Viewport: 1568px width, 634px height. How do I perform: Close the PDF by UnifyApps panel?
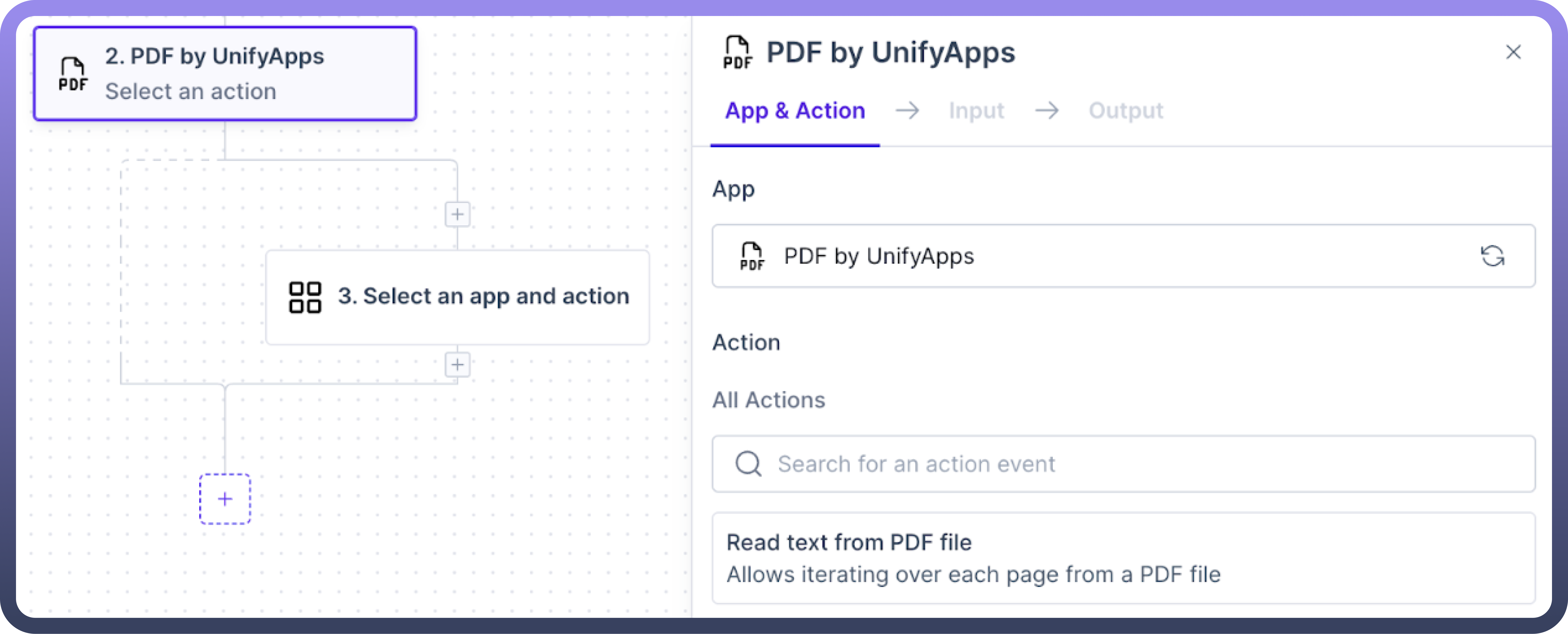[1513, 52]
